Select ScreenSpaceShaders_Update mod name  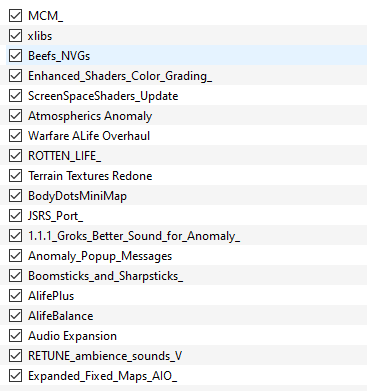coord(103,96)
